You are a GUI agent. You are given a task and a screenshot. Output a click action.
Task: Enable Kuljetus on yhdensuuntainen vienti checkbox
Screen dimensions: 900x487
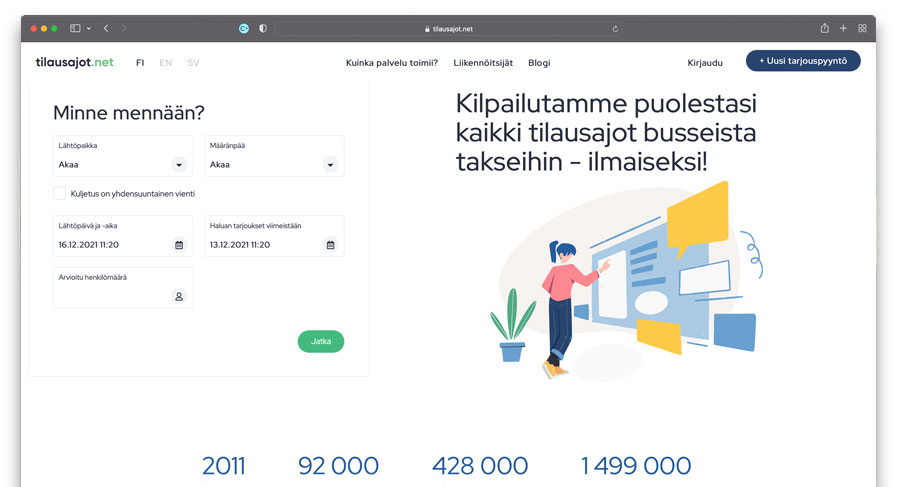pyautogui.click(x=60, y=193)
